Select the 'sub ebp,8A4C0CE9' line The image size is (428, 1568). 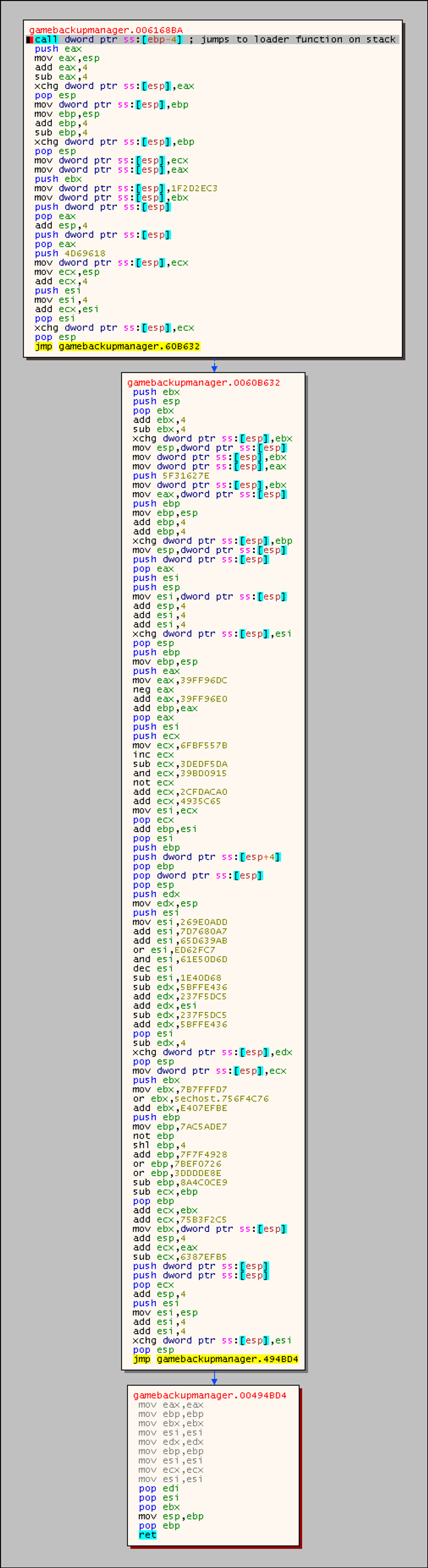click(x=179, y=1182)
